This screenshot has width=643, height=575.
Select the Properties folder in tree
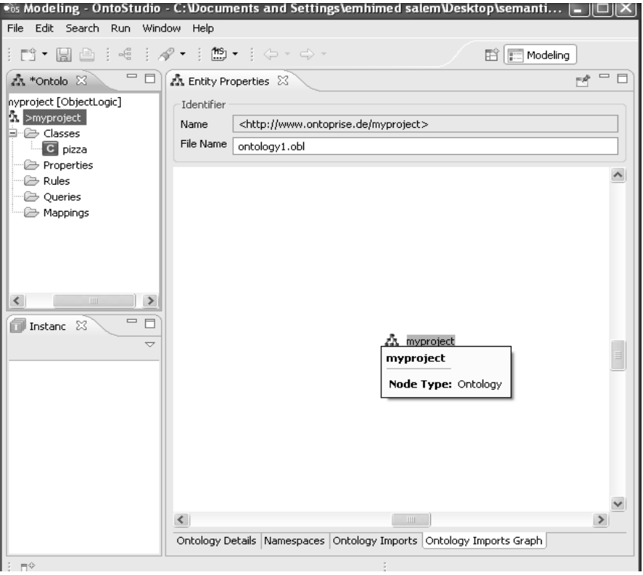coord(67,165)
